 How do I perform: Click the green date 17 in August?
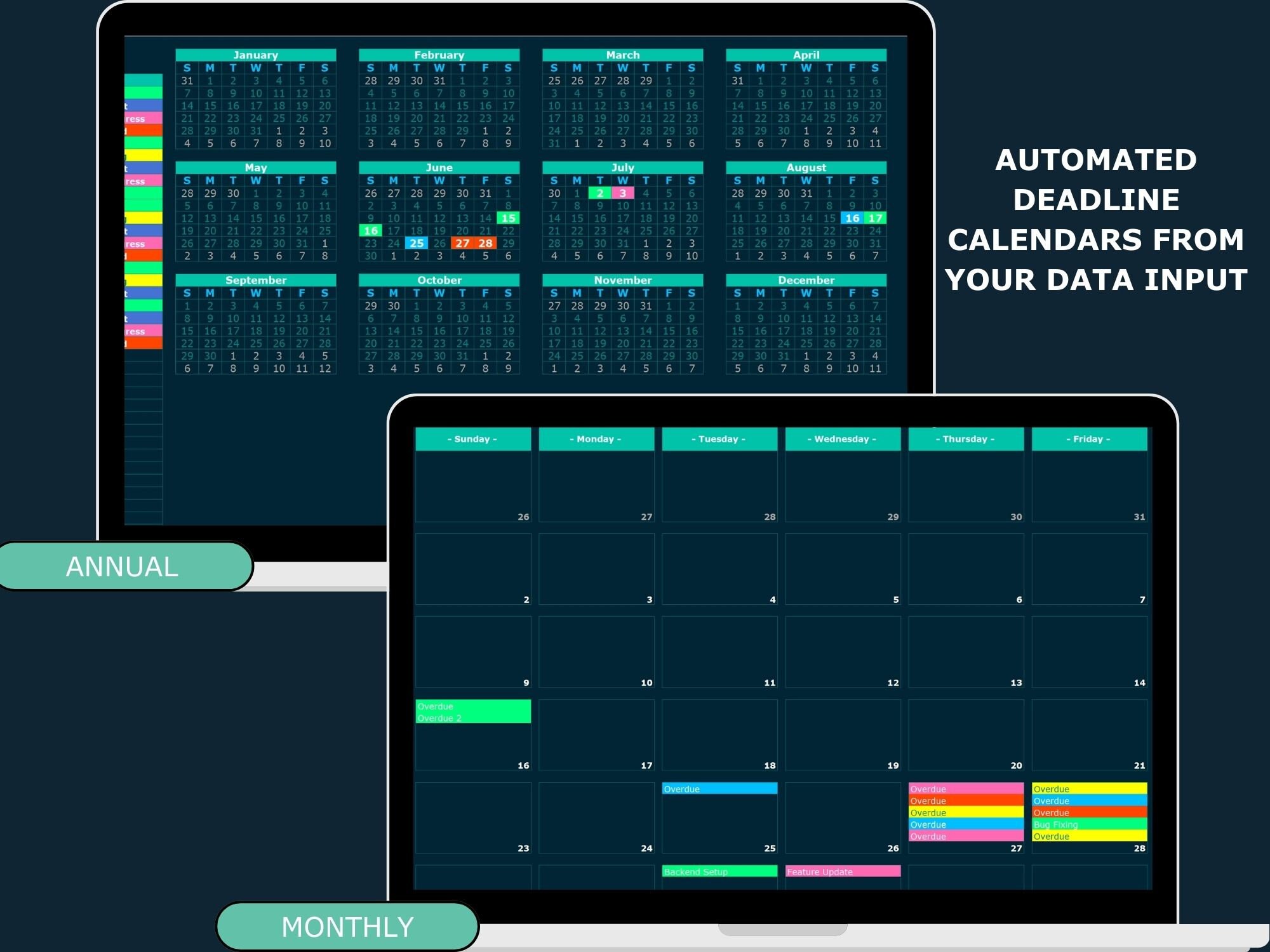click(x=875, y=218)
